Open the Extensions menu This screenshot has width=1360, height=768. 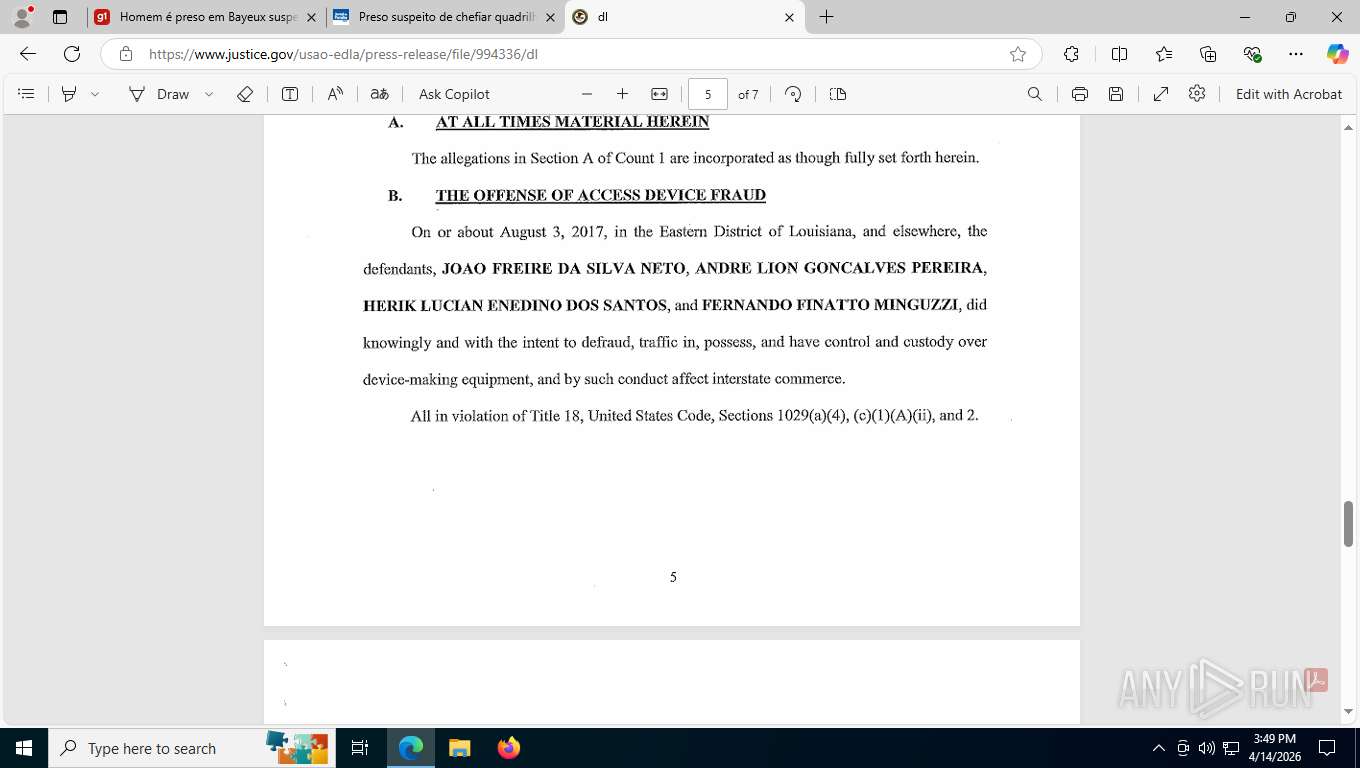tap(1071, 54)
